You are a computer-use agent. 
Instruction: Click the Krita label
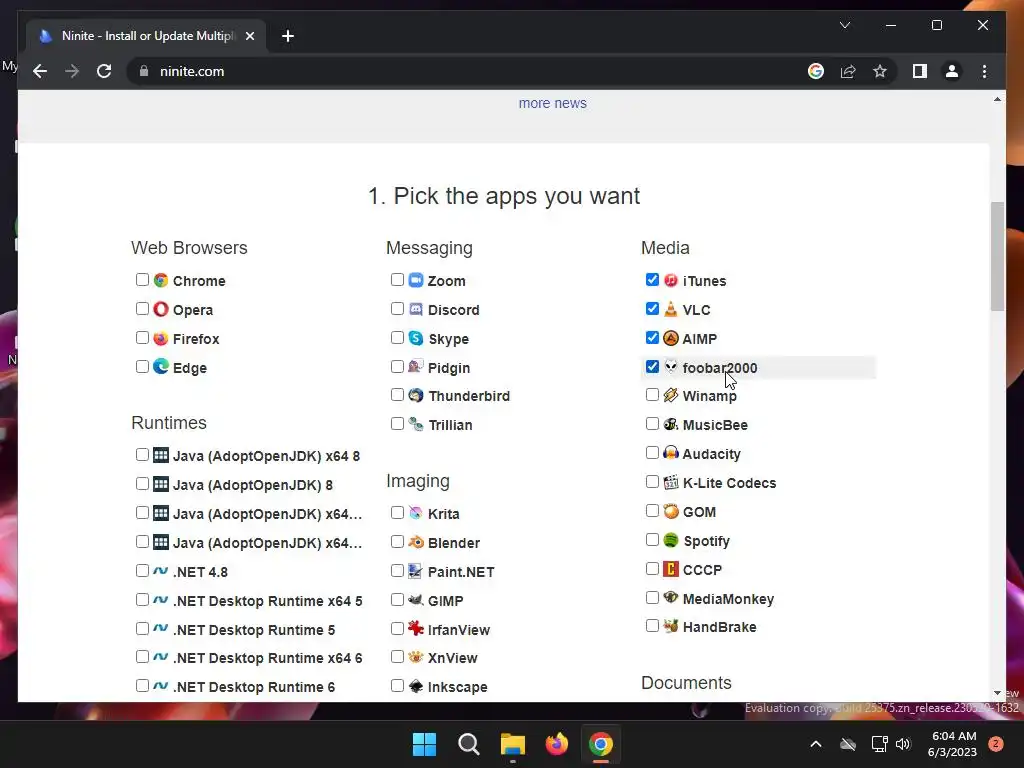[443, 514]
